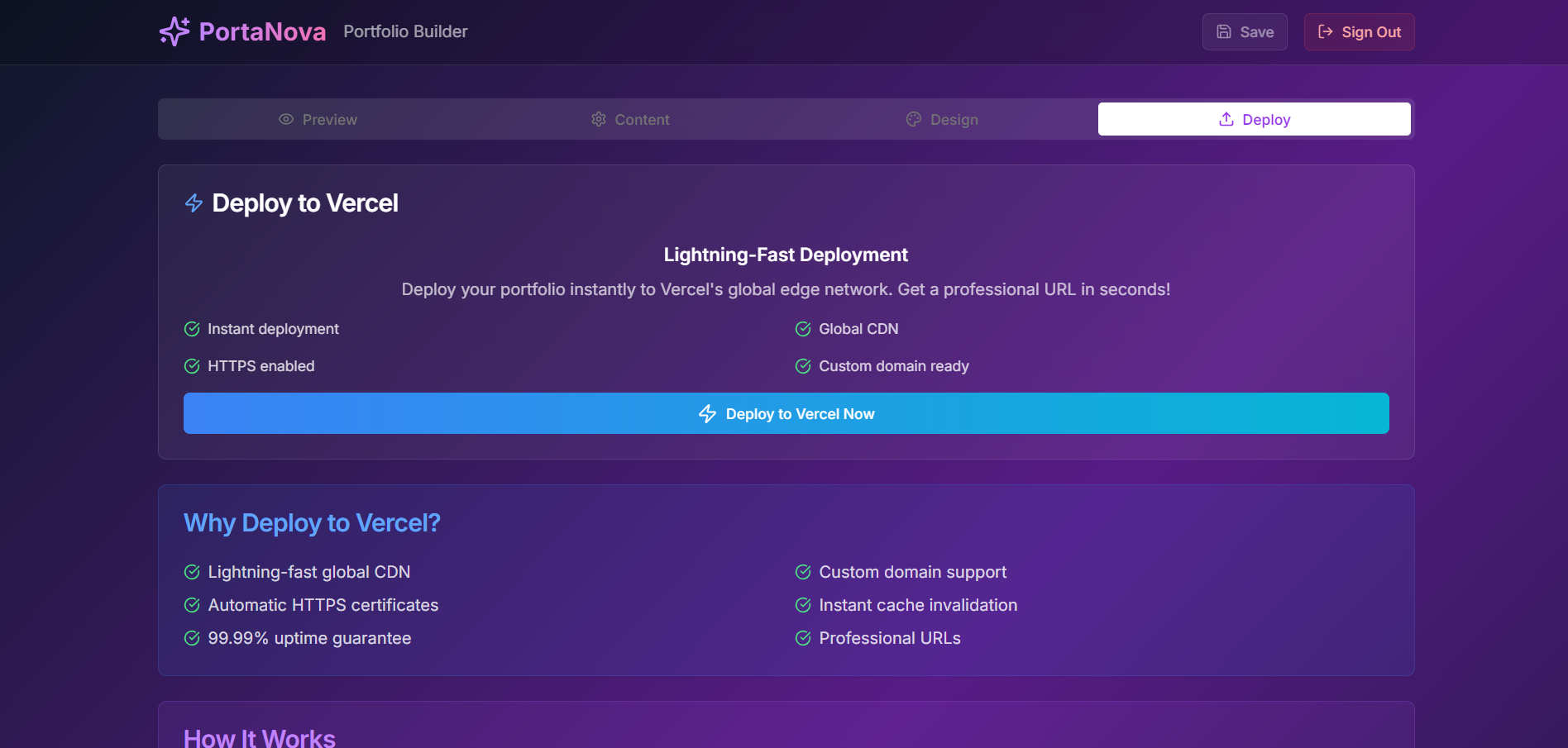The height and width of the screenshot is (748, 1568).
Task: Click the Instant deployment feature text
Action: [x=273, y=329]
